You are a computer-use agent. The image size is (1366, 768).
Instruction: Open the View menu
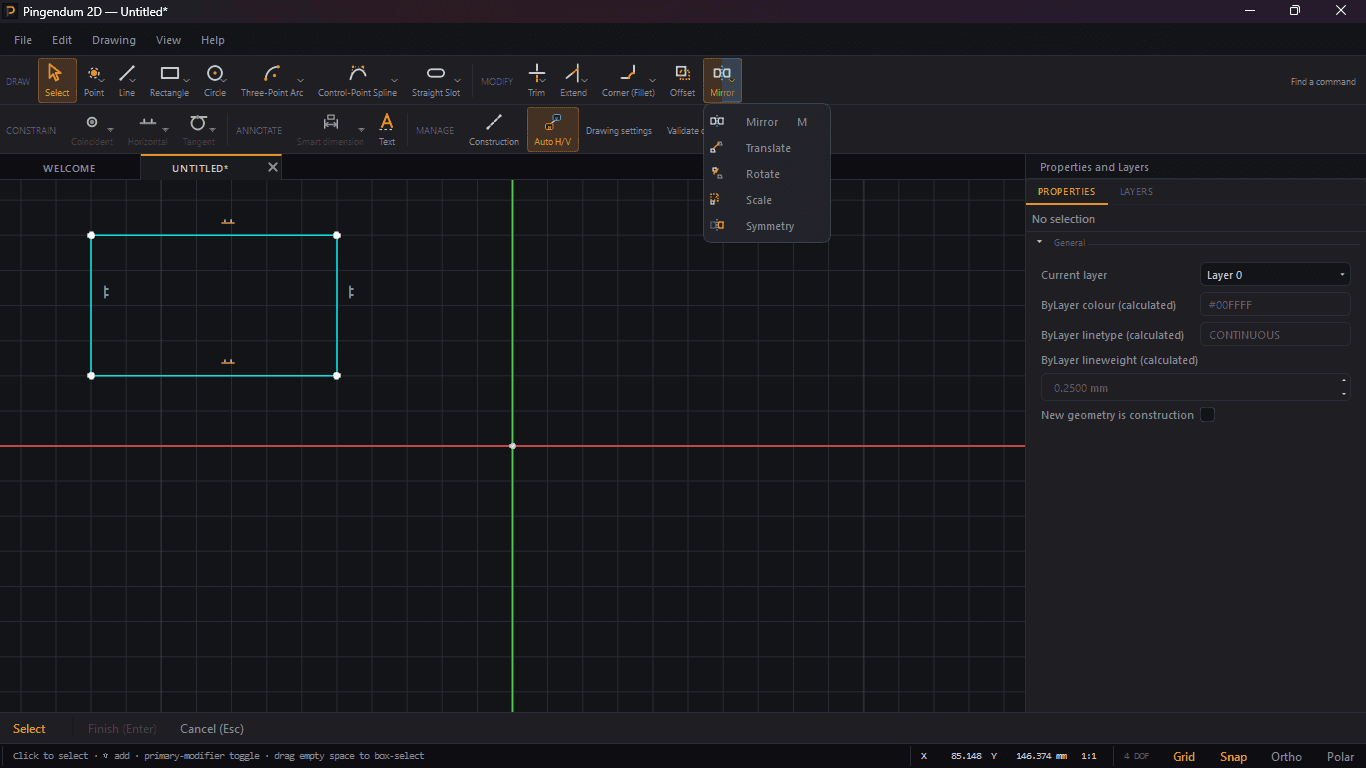click(168, 40)
